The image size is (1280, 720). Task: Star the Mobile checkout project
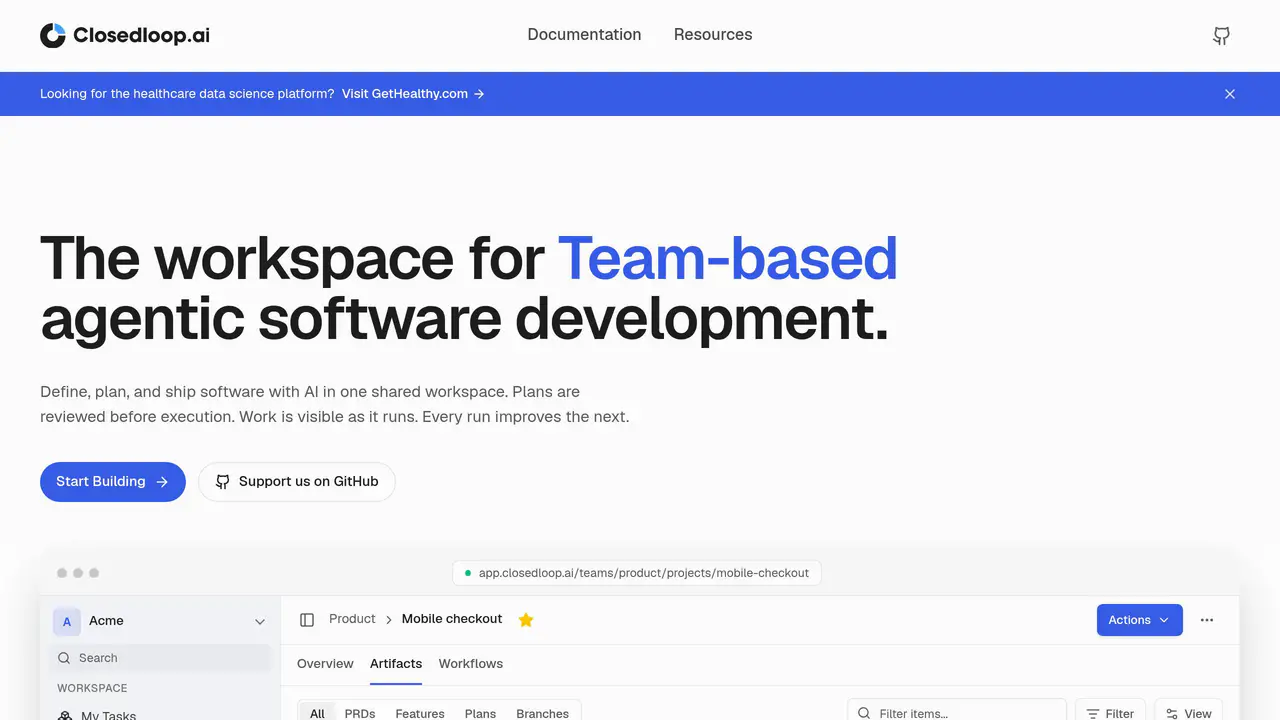(x=526, y=620)
